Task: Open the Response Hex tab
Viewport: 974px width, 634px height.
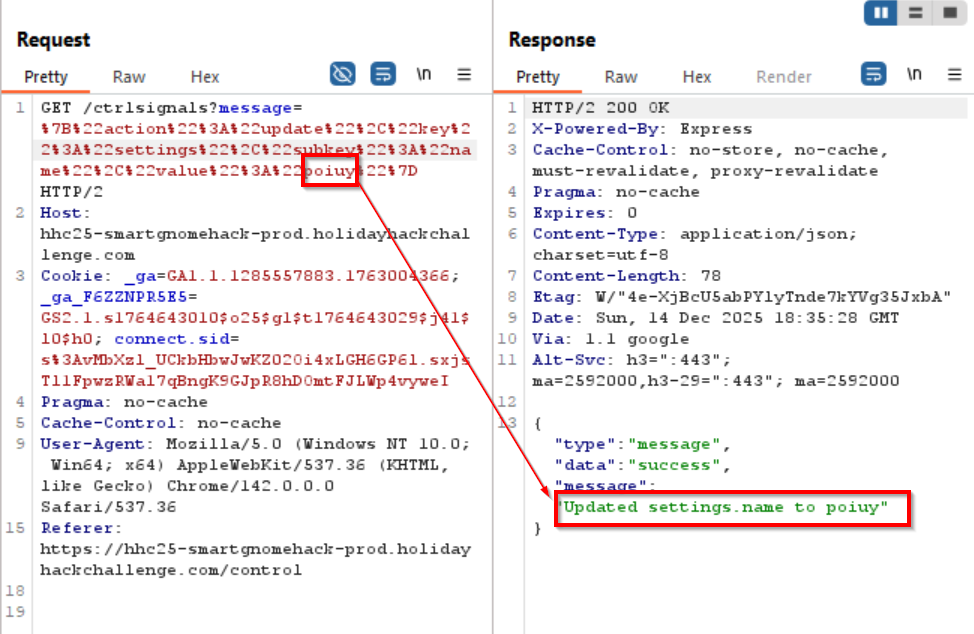Action: pos(697,77)
